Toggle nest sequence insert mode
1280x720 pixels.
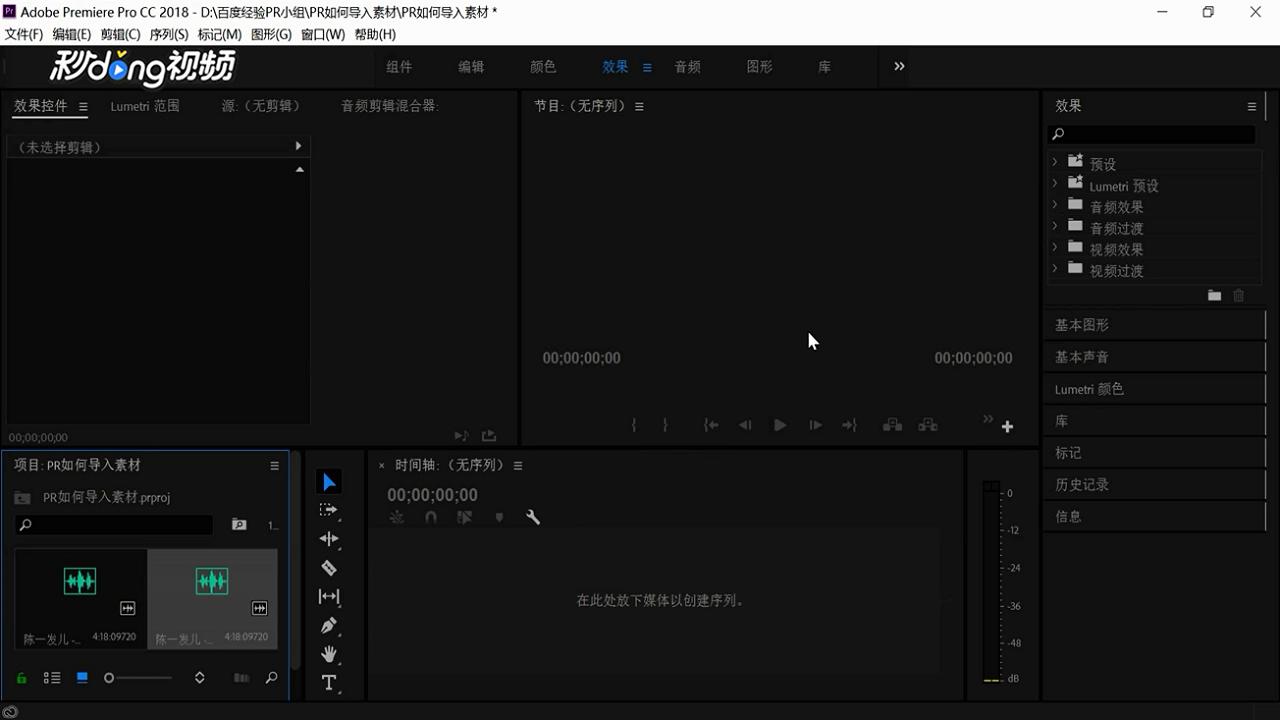coord(397,517)
